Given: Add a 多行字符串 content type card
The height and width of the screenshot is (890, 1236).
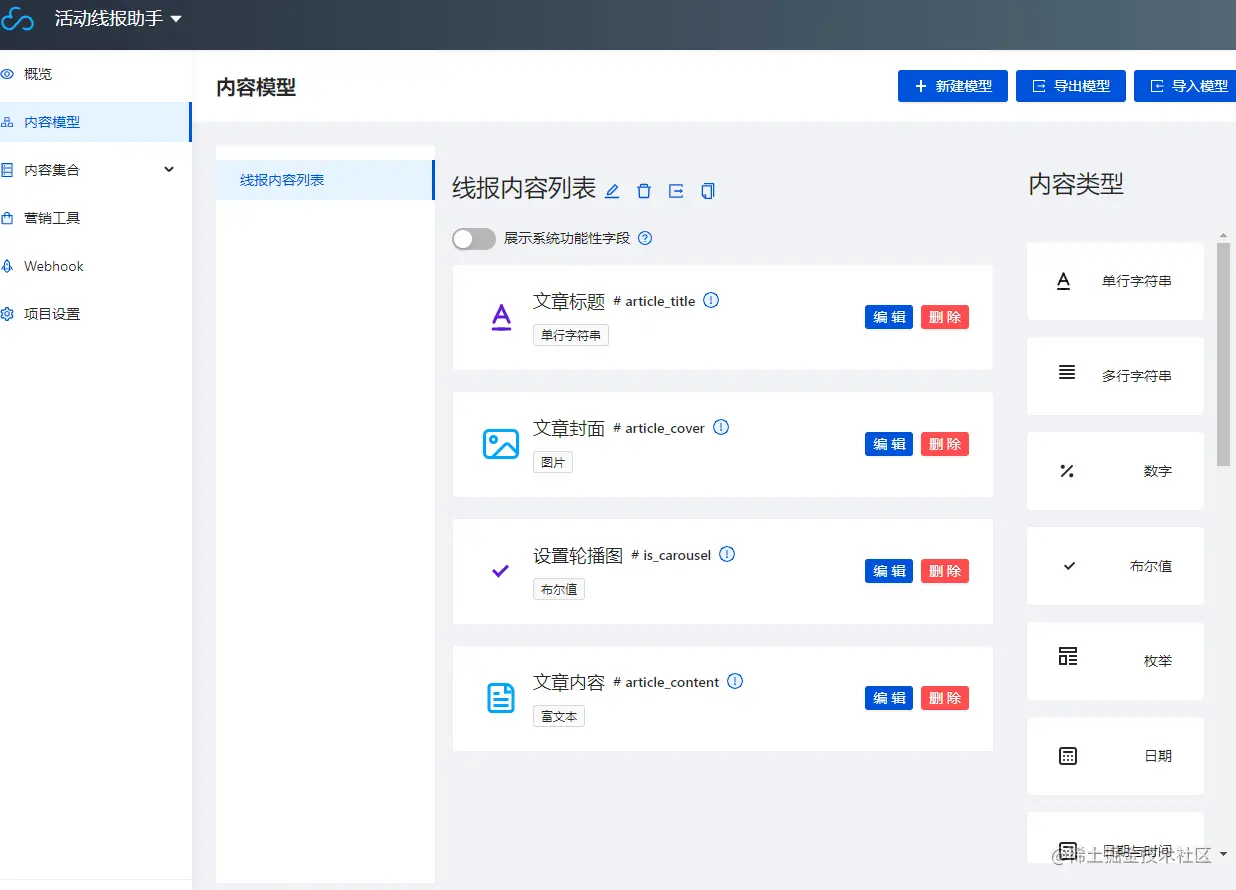Looking at the screenshot, I should point(1115,376).
